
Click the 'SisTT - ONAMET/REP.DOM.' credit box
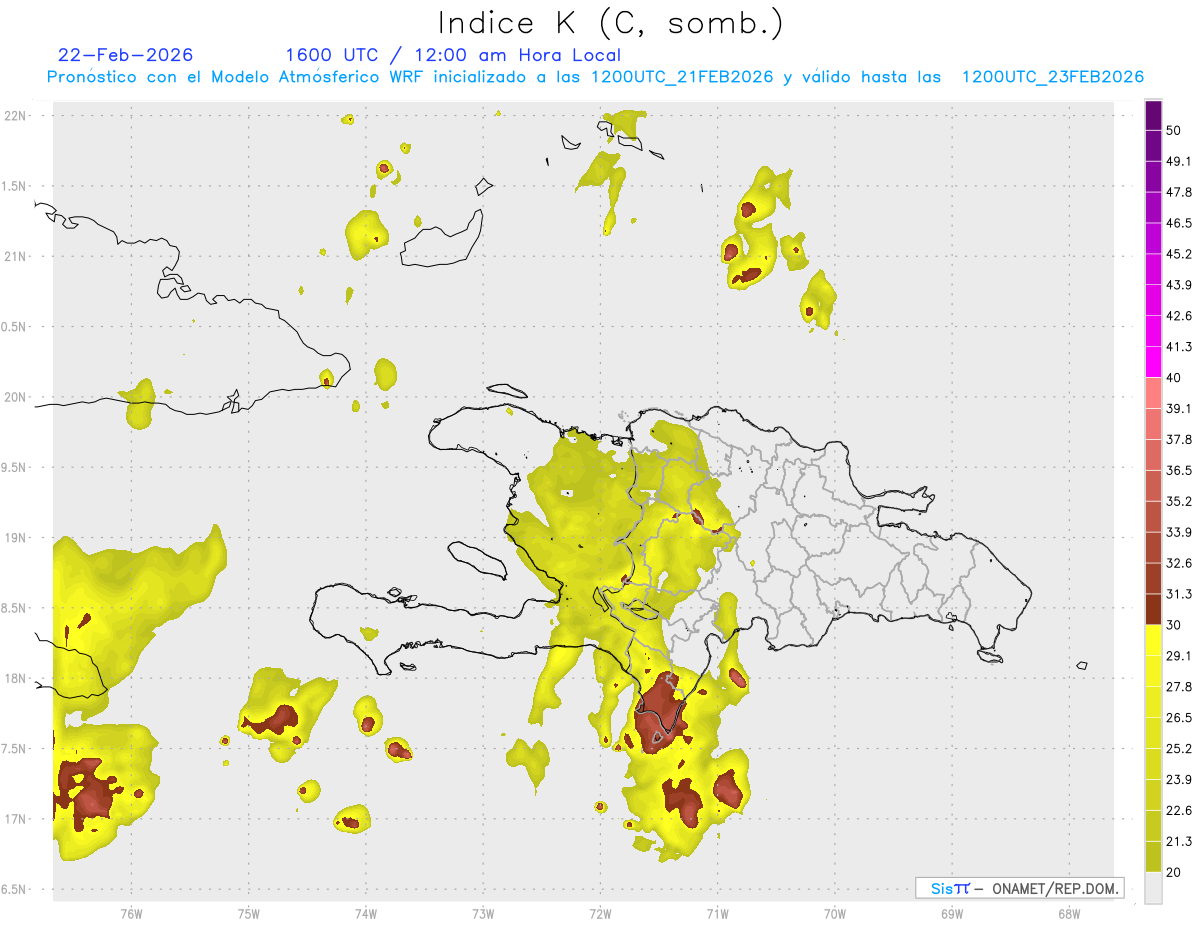click(1019, 888)
